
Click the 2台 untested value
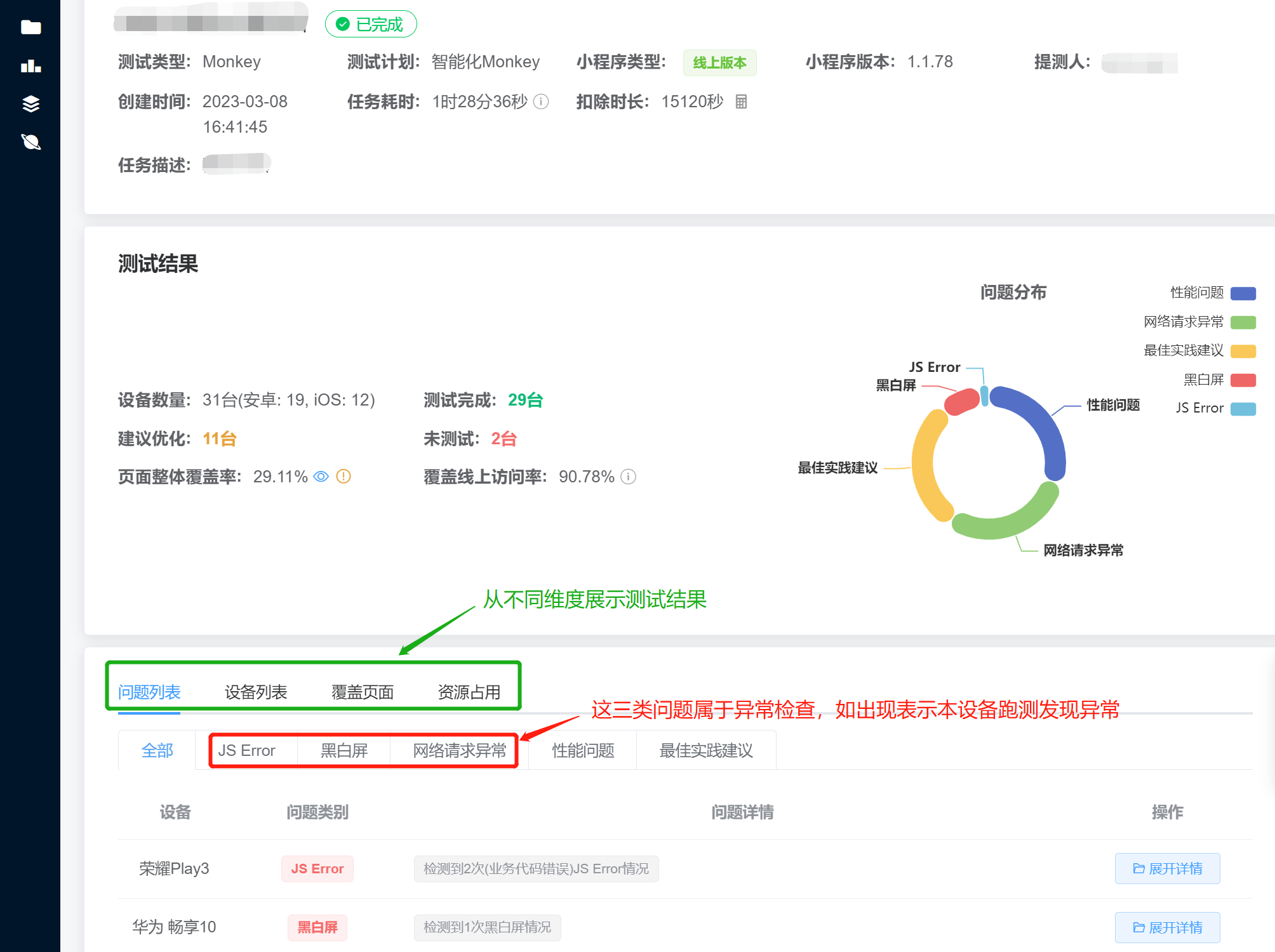(504, 439)
